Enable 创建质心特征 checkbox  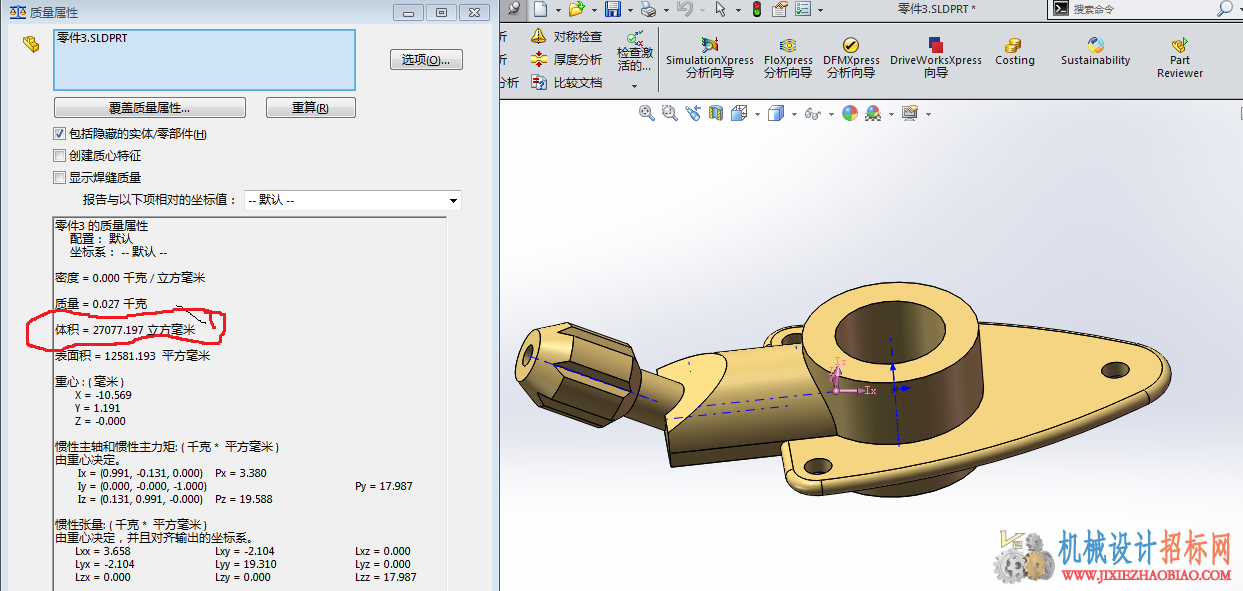point(59,156)
